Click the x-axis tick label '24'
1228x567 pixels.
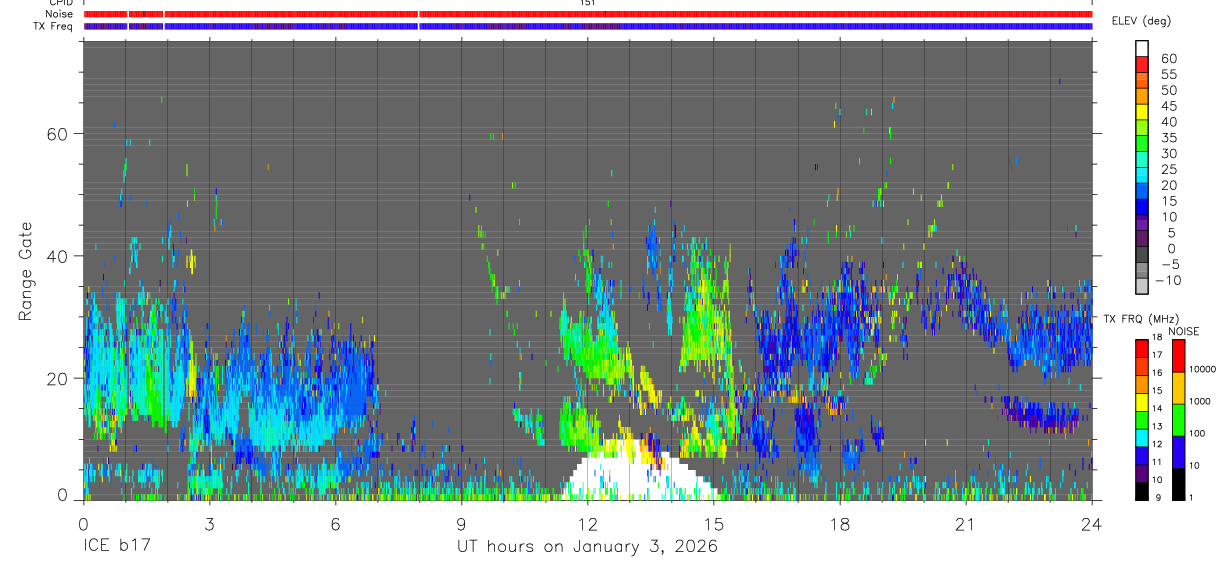(x=1091, y=523)
